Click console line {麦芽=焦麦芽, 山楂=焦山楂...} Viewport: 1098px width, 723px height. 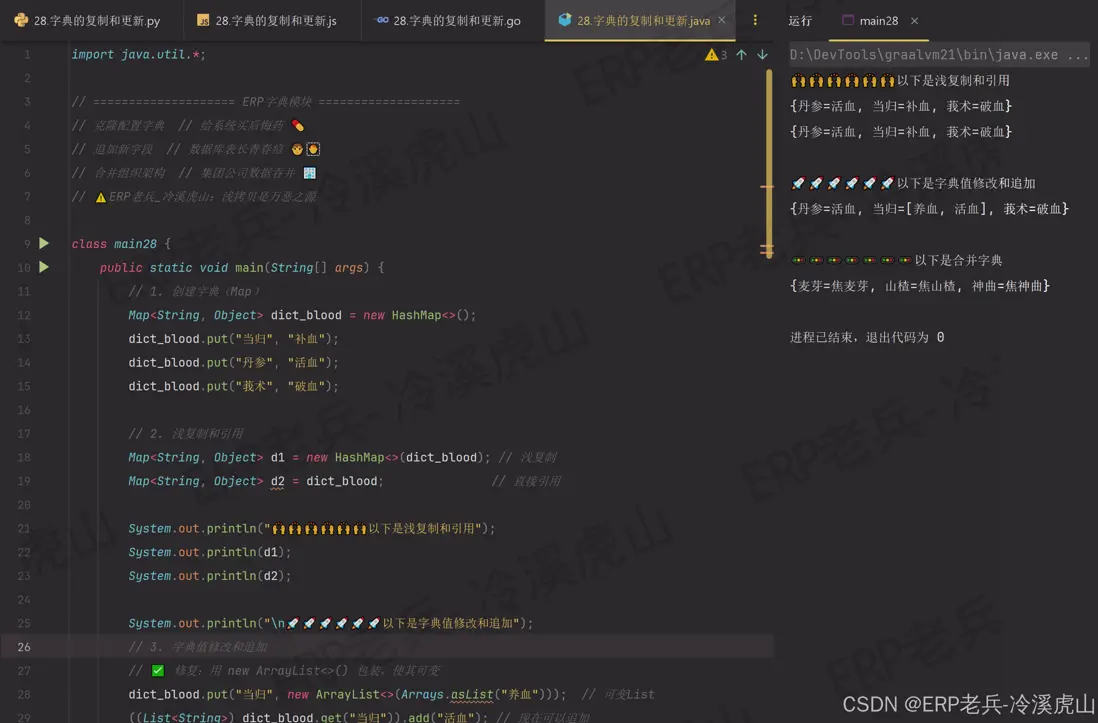920,286
